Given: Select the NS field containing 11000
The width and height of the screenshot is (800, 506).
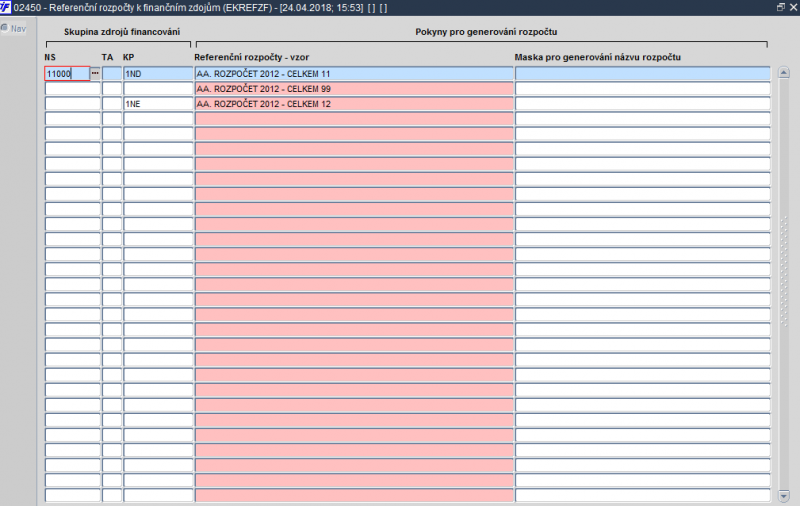Looking at the screenshot, I should pos(67,73).
